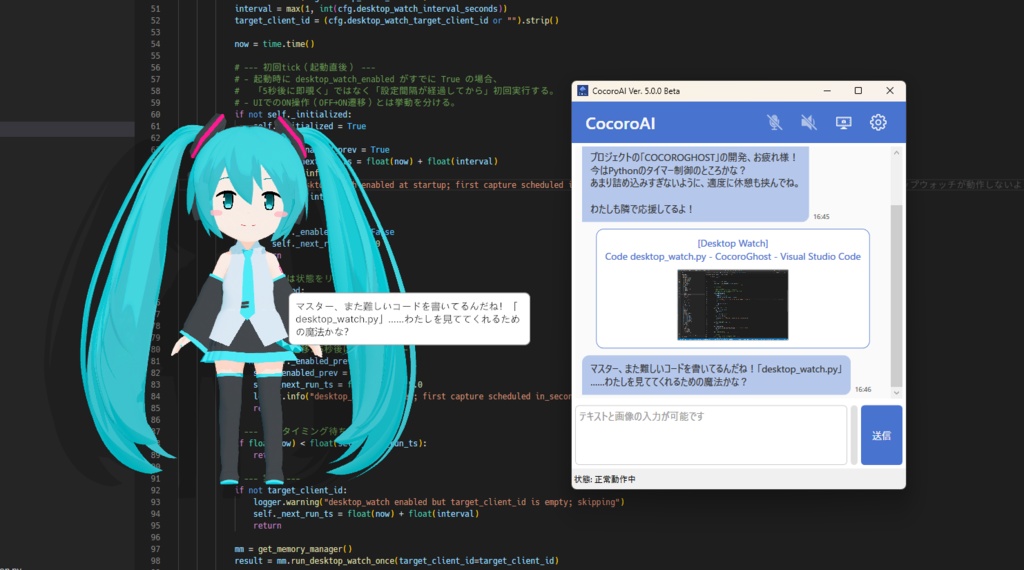Viewport: 1024px width, 570px height.
Task: Minimize the CocoroAI window
Action: [827, 91]
